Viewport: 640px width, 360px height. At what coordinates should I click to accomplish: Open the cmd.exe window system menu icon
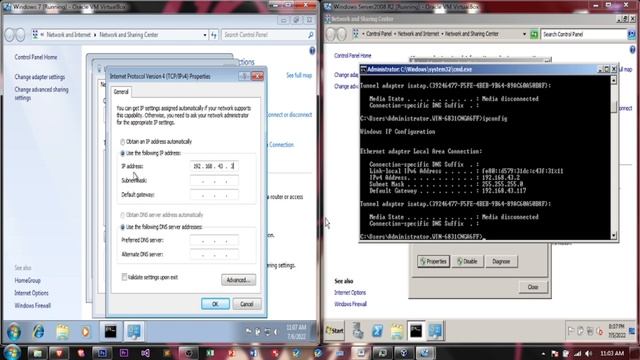(x=363, y=69)
